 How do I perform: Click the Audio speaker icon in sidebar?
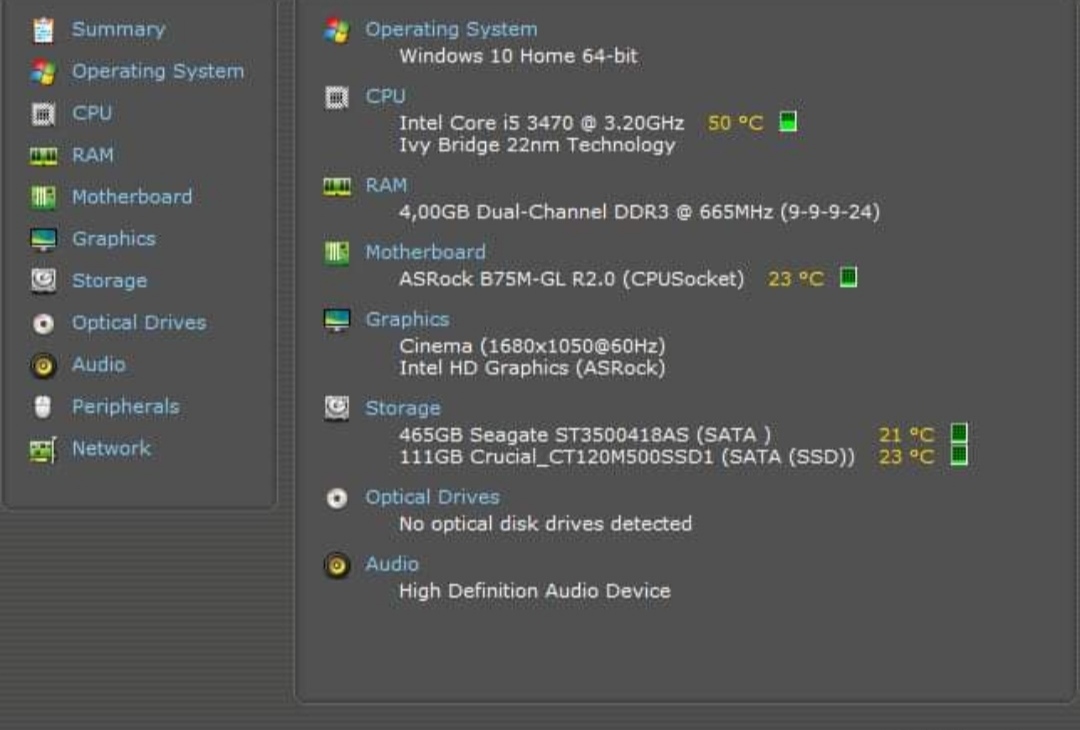43,366
